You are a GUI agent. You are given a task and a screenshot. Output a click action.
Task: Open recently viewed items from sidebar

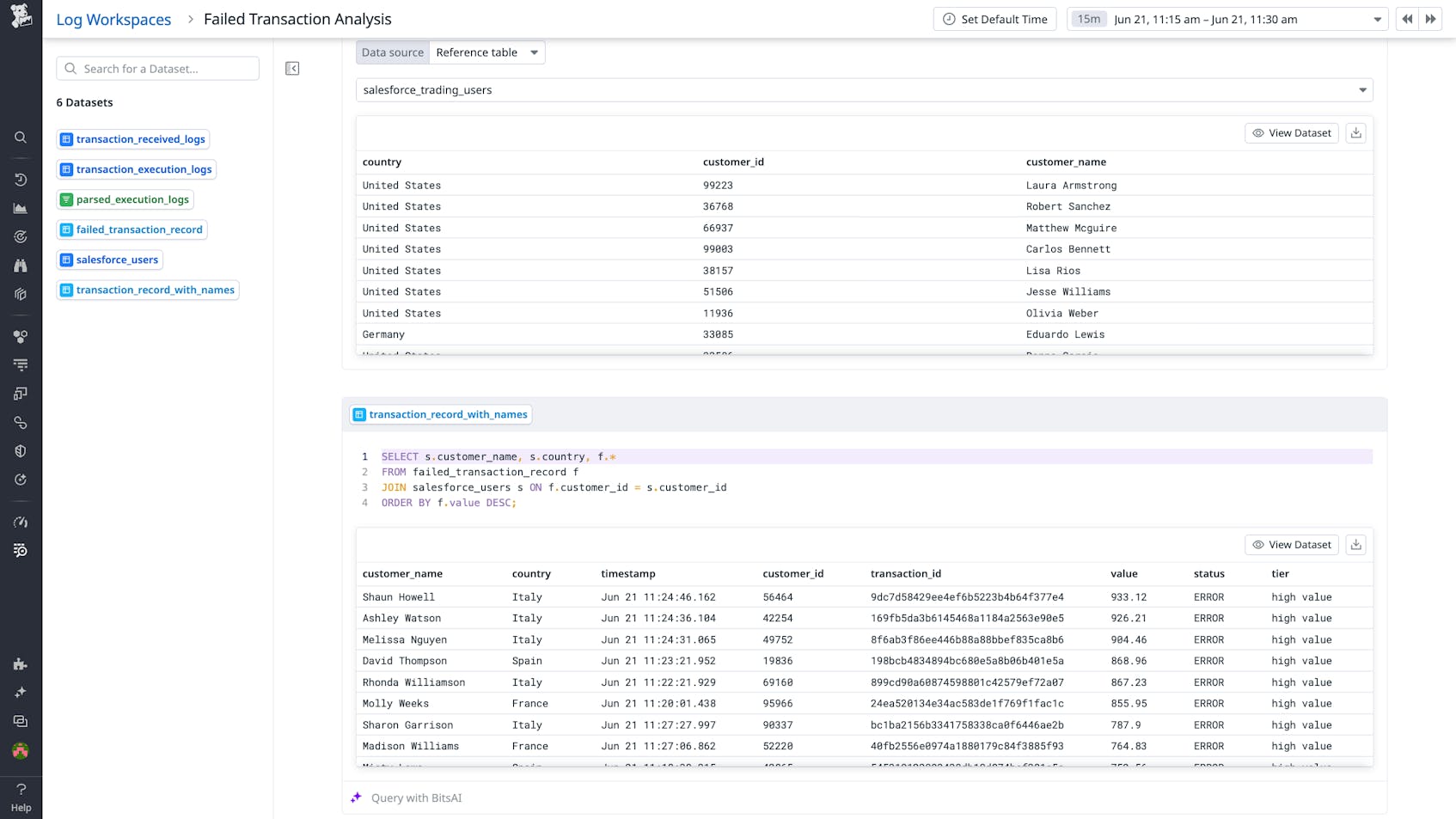(21, 180)
